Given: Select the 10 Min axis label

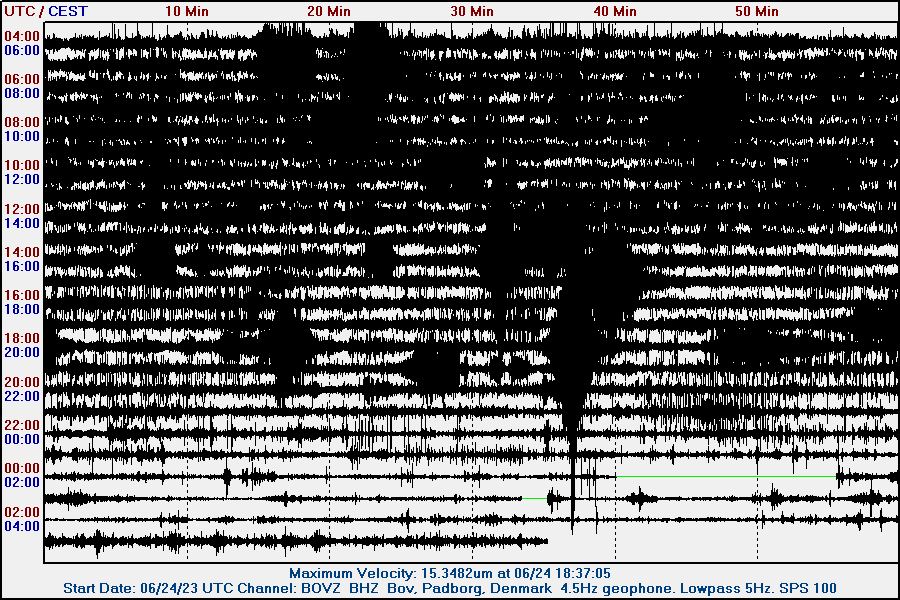Looking at the screenshot, I should pyautogui.click(x=187, y=11).
